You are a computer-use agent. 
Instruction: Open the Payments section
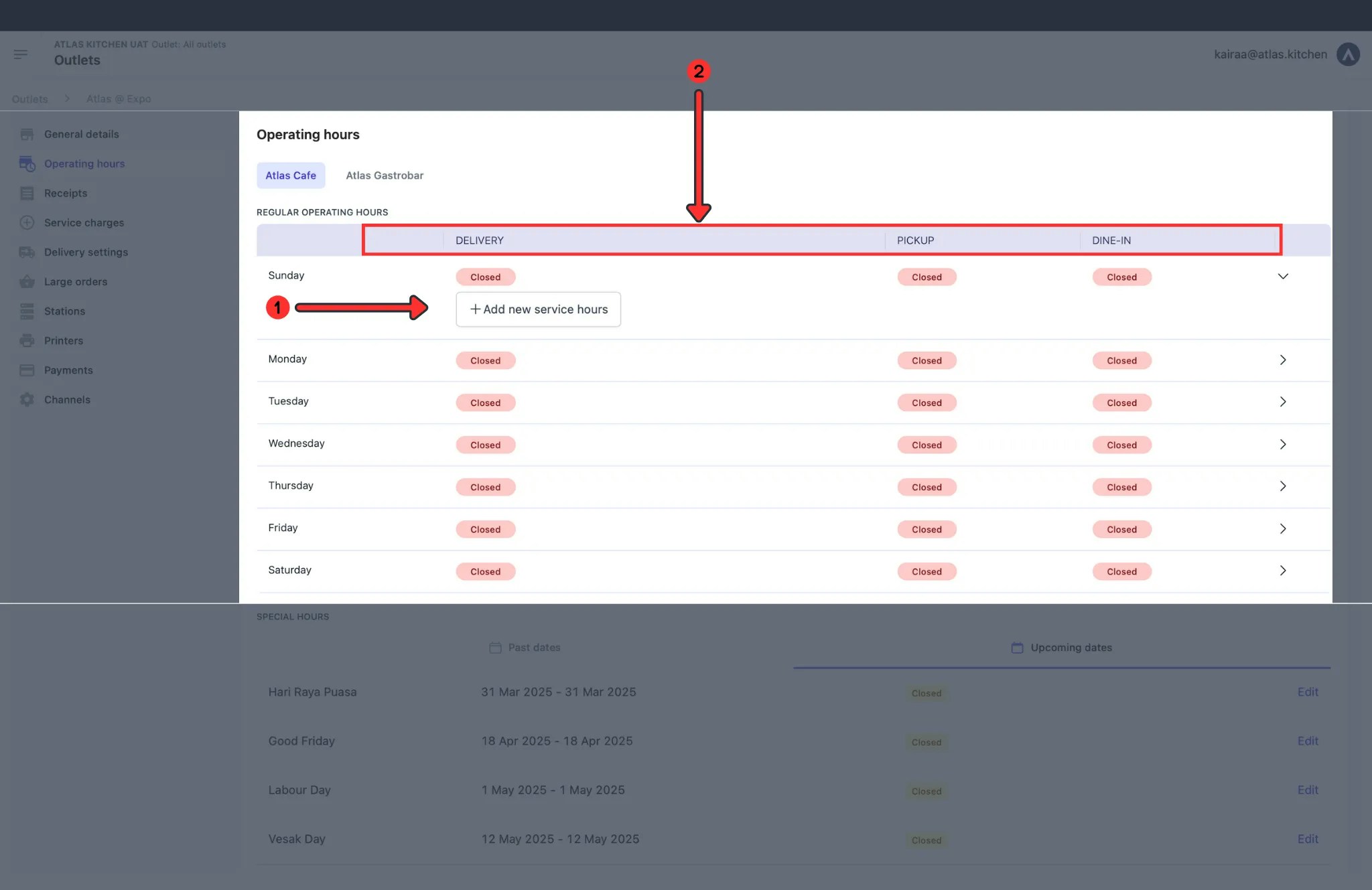(68, 370)
